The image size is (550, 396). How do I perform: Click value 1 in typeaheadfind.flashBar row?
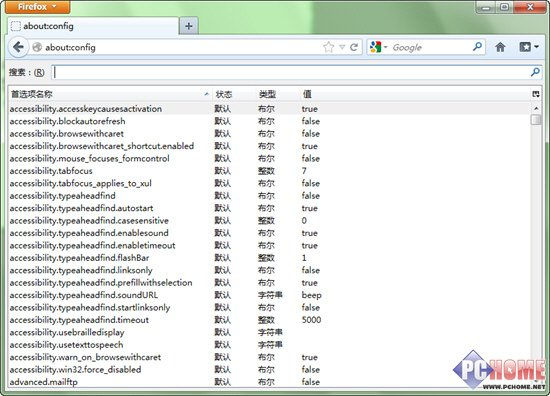click(304, 258)
